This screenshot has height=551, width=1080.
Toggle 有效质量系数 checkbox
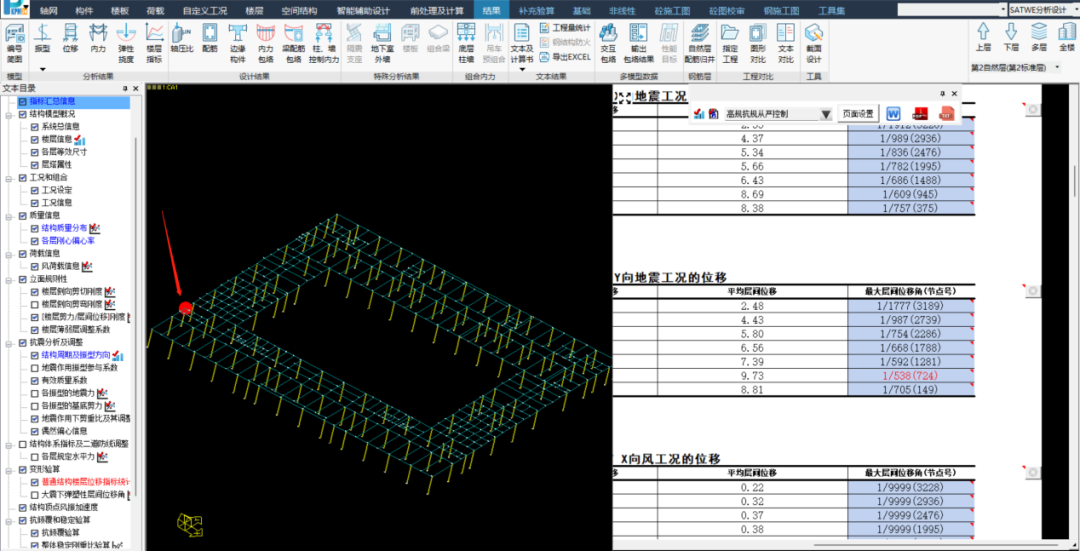(35, 381)
